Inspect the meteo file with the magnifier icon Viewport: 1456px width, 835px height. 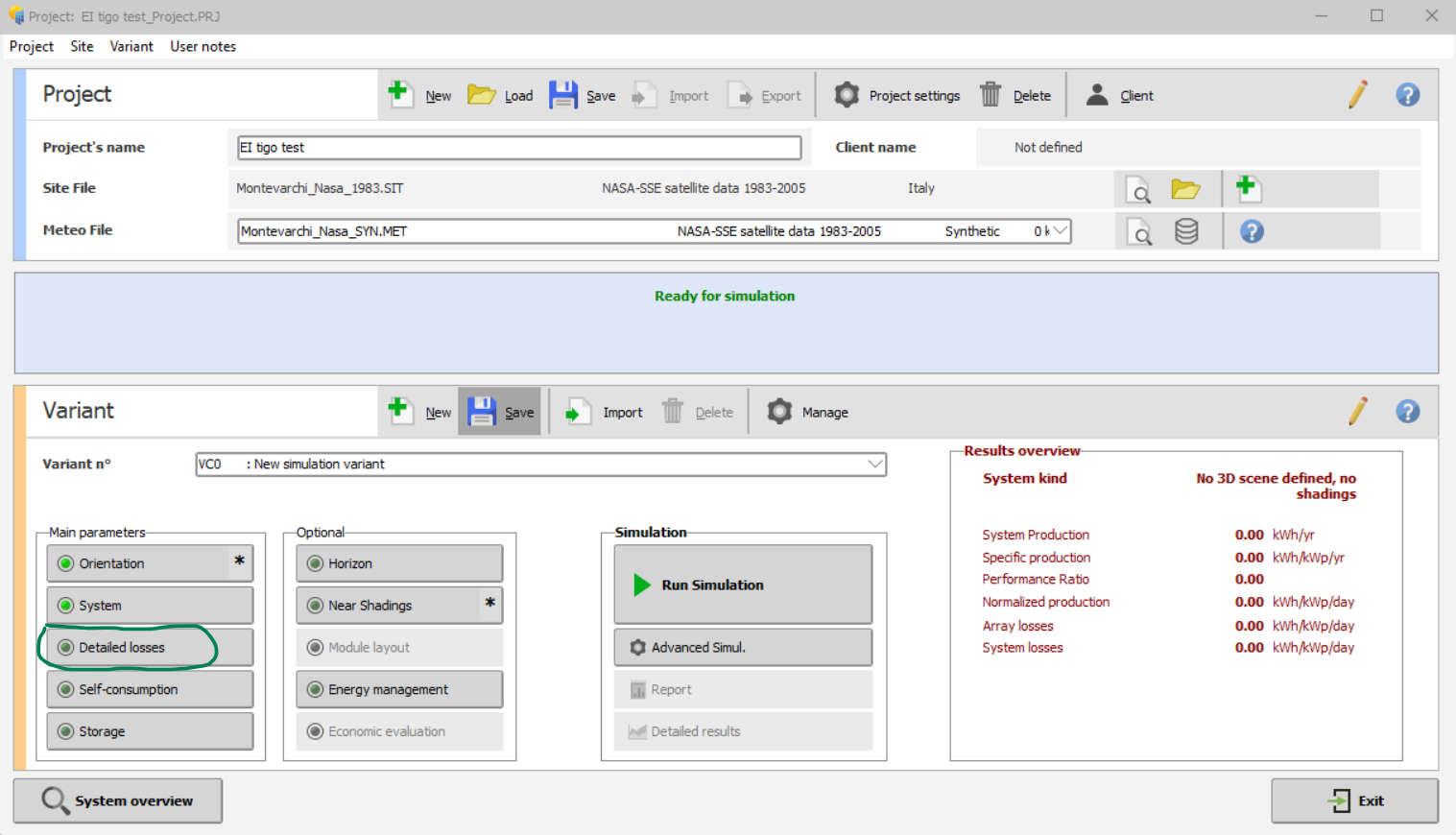click(1138, 232)
